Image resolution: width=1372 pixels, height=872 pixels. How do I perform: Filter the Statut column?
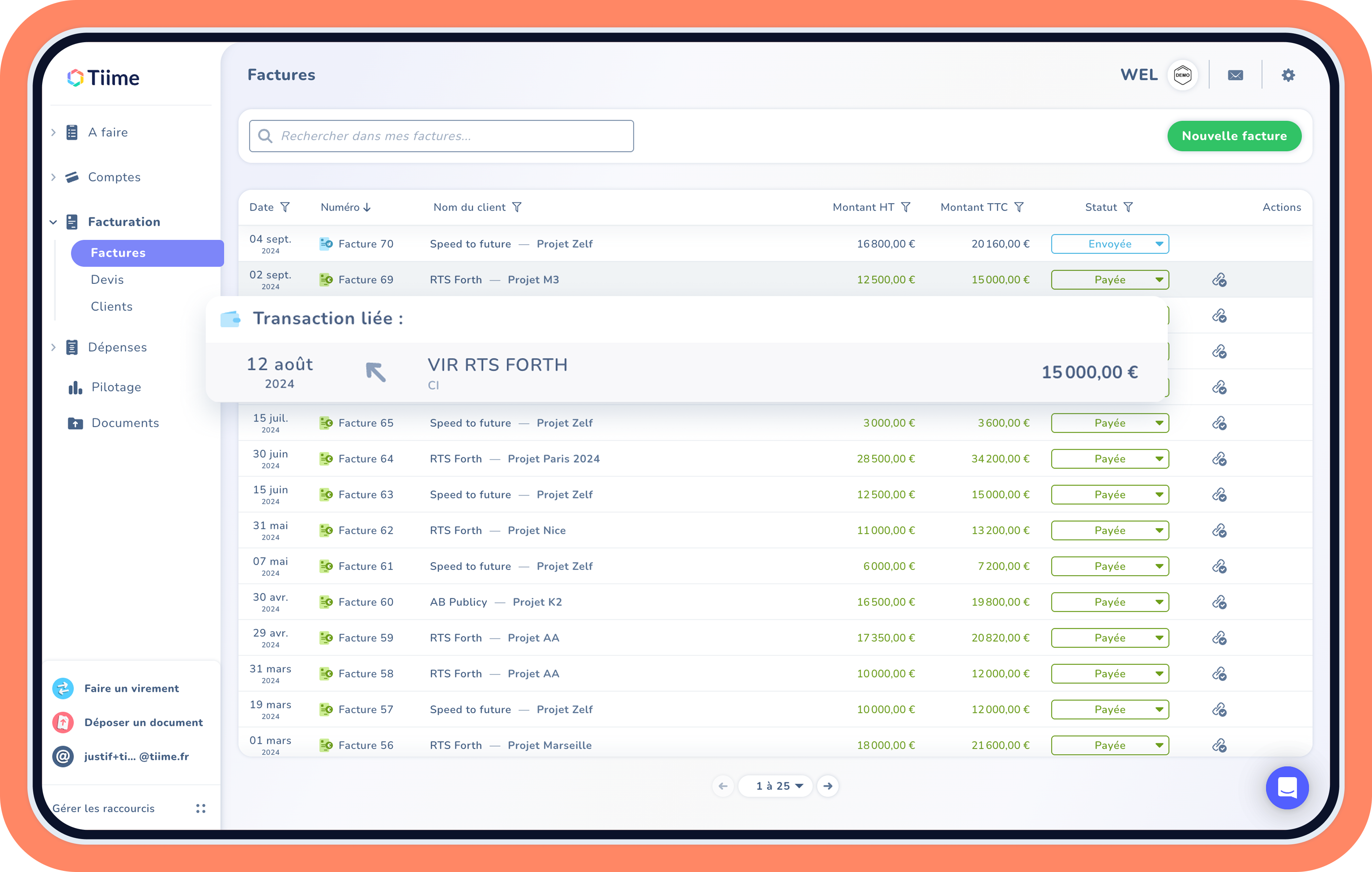point(1127,208)
